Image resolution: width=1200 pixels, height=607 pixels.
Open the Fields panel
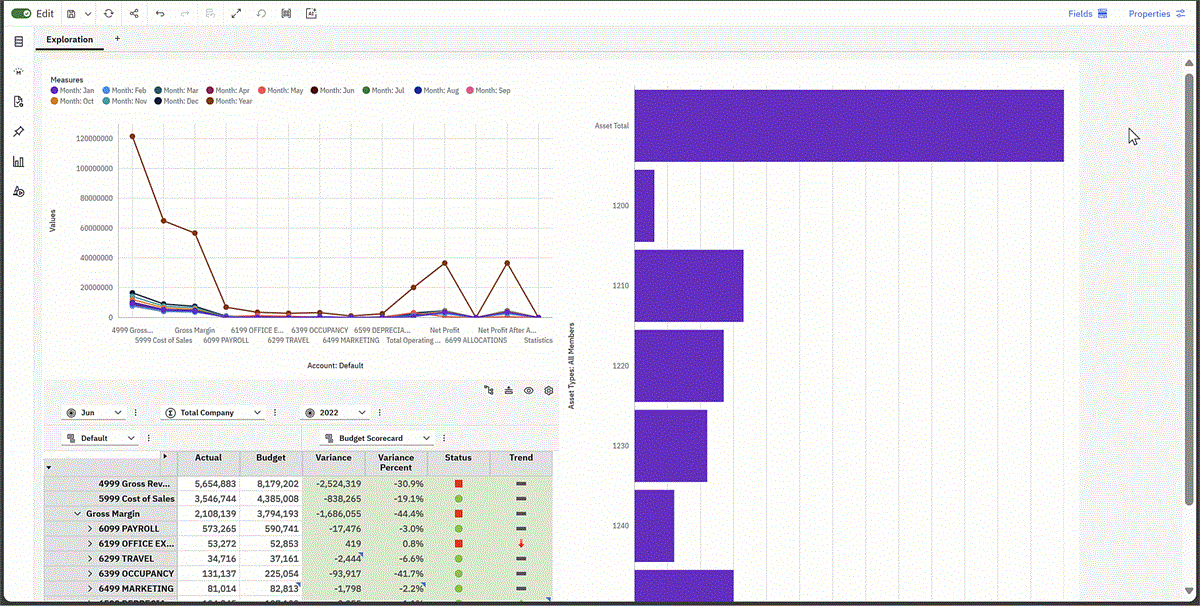[x=1087, y=13]
